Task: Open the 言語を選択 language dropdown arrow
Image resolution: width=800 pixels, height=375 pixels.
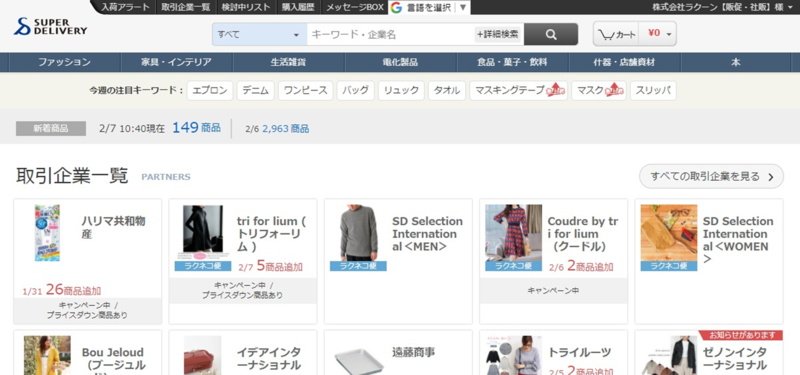Action: coord(463,7)
